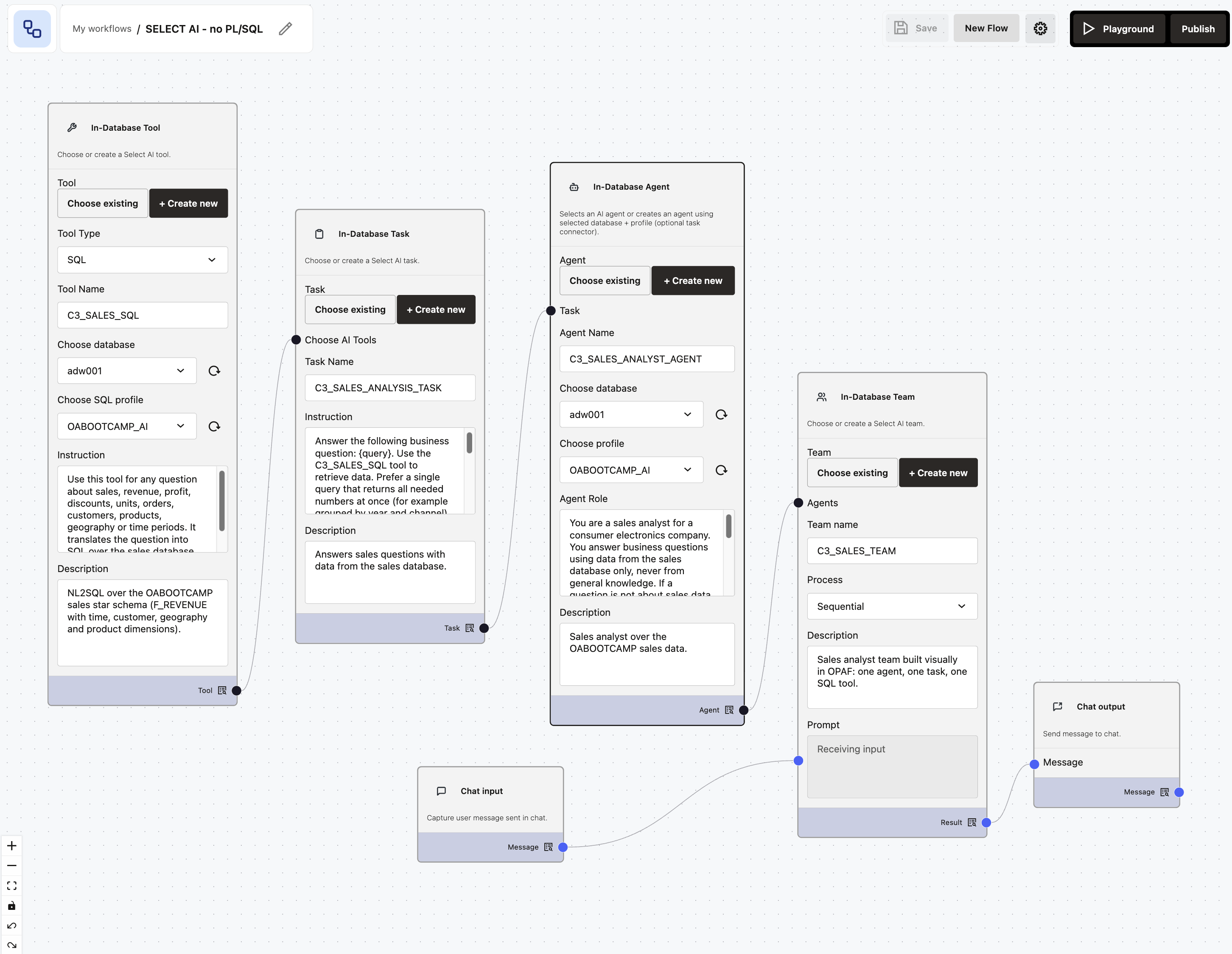Image resolution: width=1232 pixels, height=954 pixels.
Task: Go to My workflows breadcrumb
Action: (102, 29)
